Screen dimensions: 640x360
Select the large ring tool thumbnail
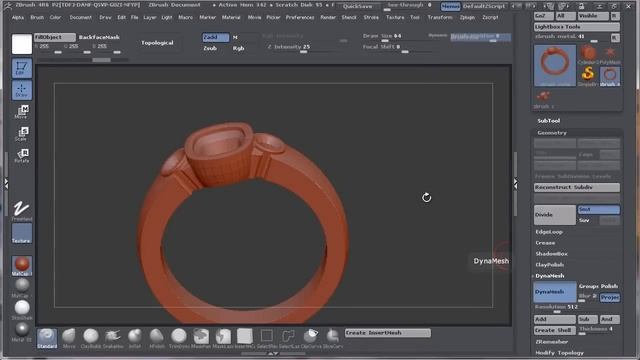555,65
